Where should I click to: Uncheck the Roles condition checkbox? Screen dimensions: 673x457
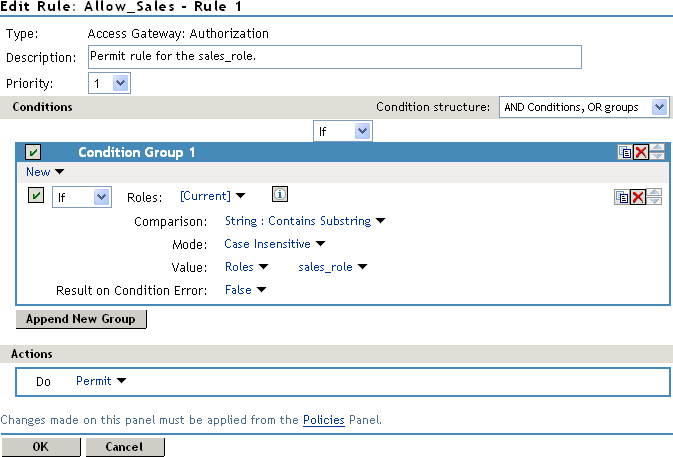37,197
